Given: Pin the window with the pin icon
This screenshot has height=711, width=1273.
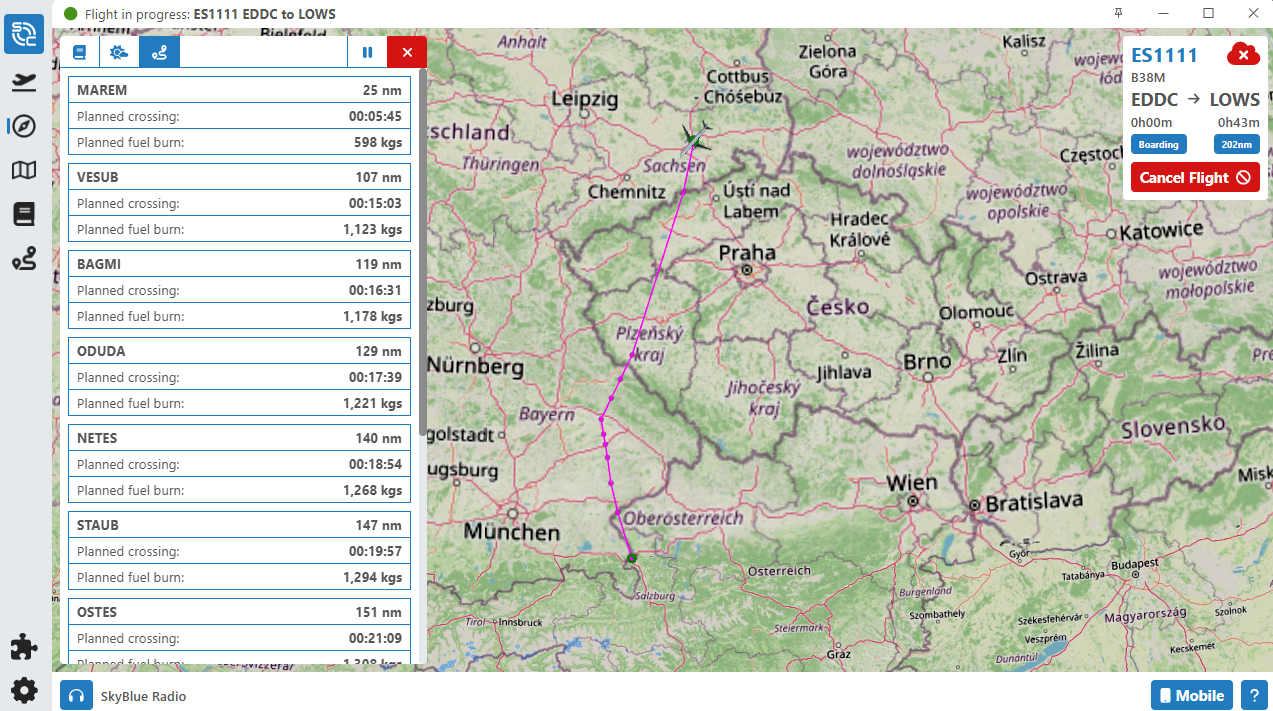Looking at the screenshot, I should (1119, 13).
